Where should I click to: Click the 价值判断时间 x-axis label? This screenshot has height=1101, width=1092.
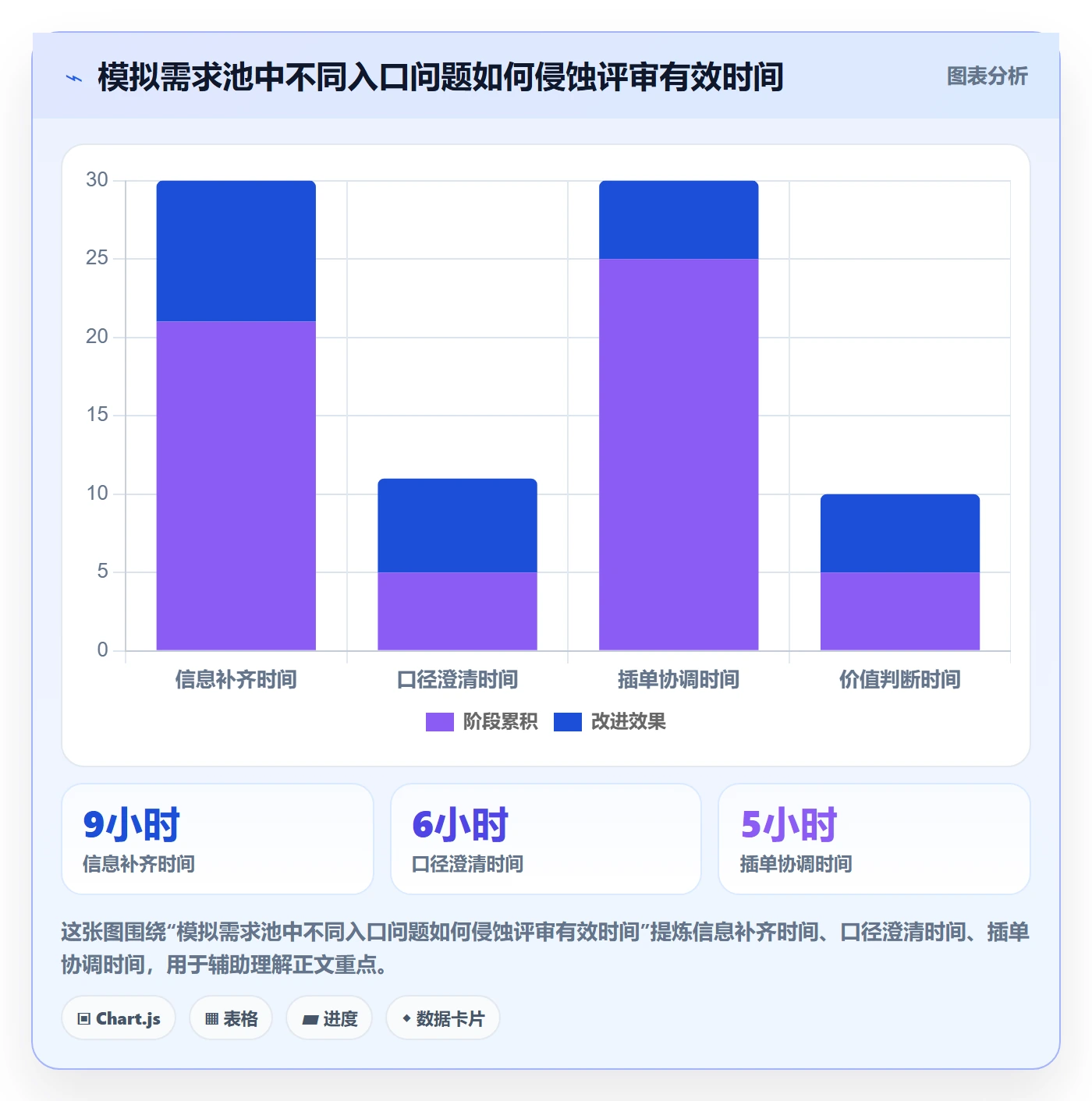(900, 680)
